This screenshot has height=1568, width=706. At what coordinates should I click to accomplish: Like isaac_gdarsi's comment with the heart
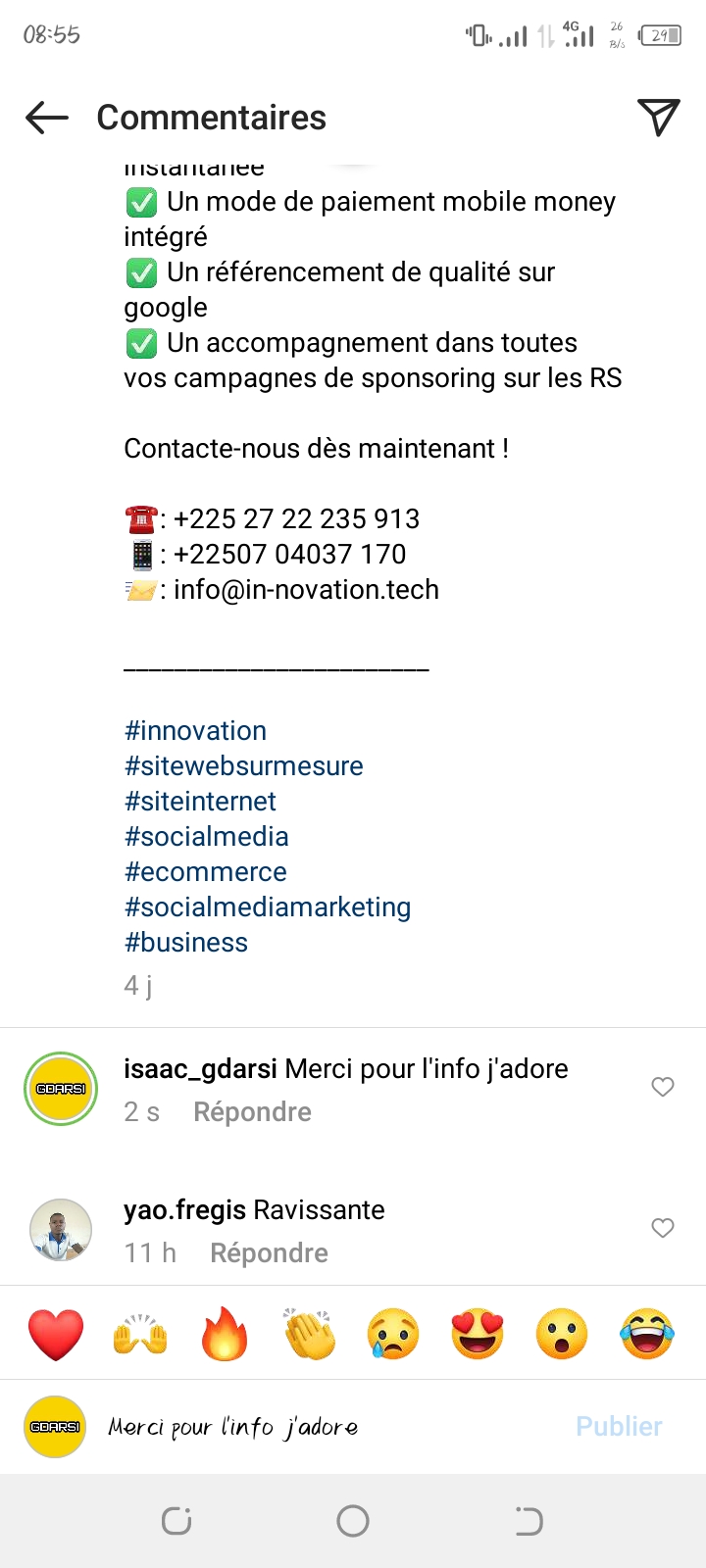[663, 1087]
